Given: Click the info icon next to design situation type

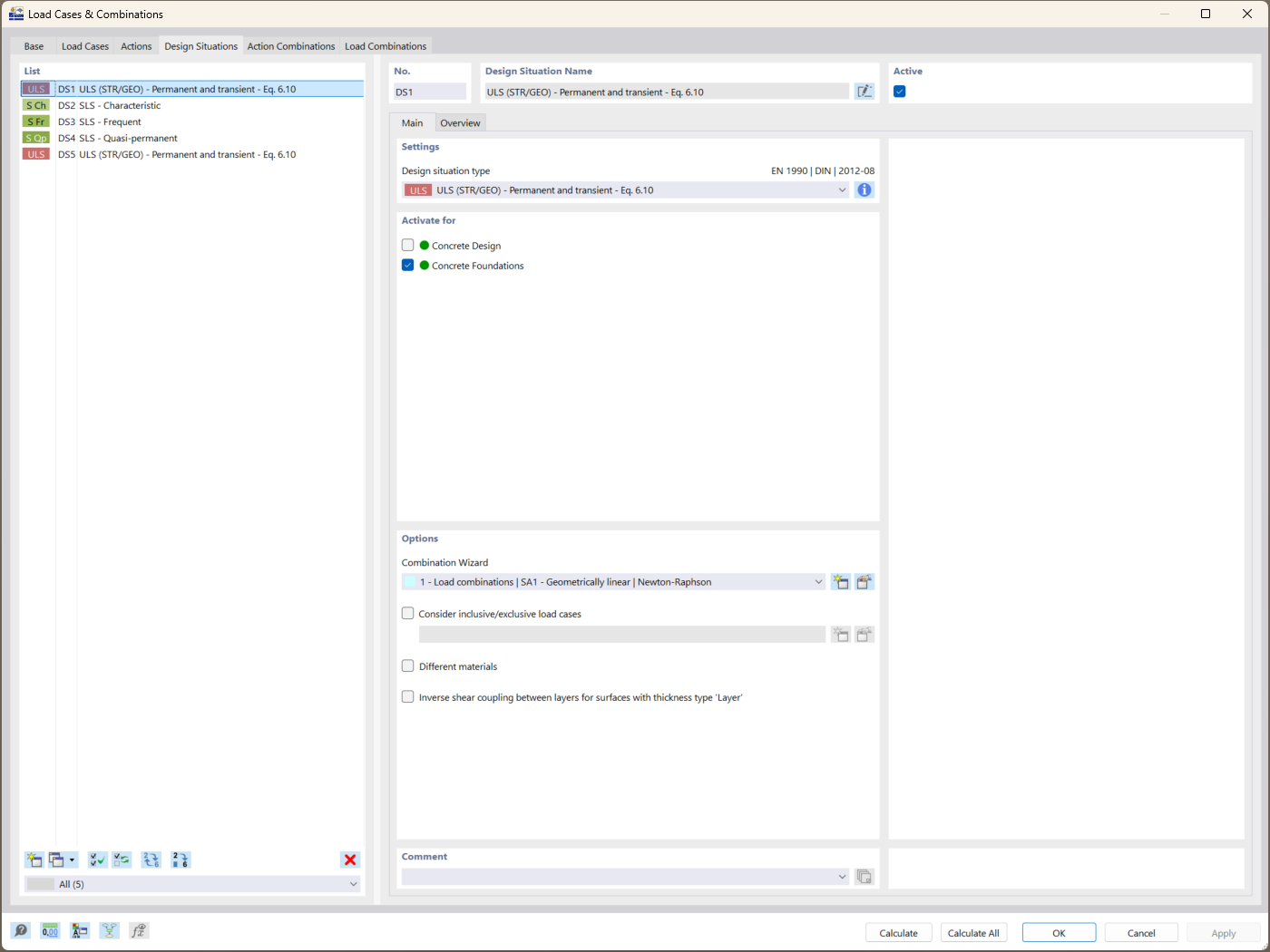Looking at the screenshot, I should tap(864, 189).
